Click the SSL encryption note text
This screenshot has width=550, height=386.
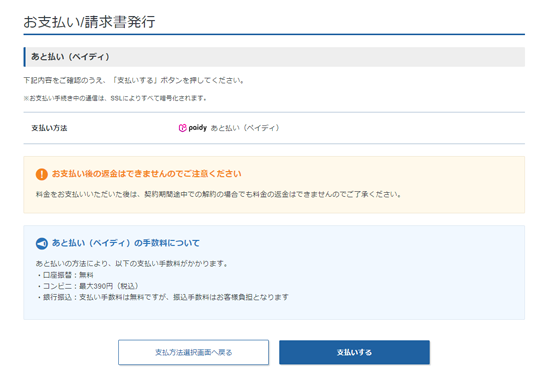coord(115,98)
